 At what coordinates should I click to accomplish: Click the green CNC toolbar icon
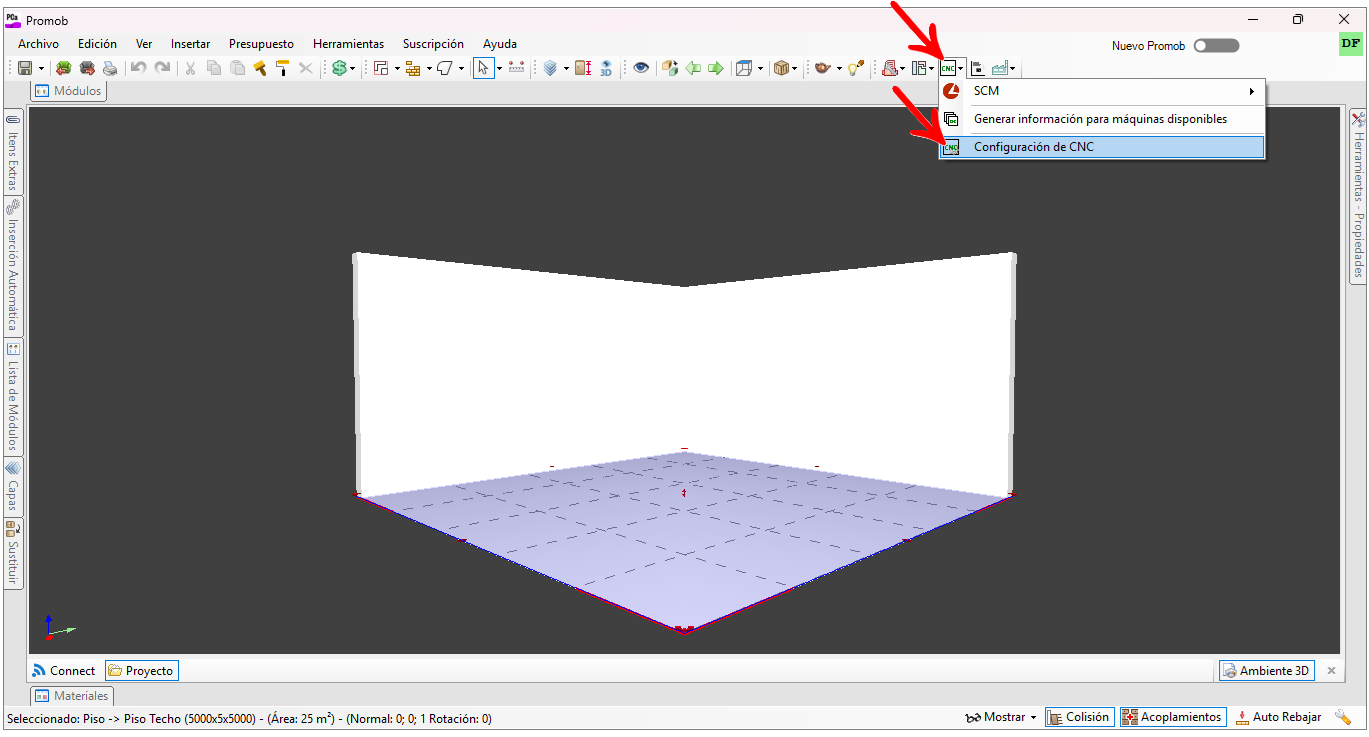[948, 68]
